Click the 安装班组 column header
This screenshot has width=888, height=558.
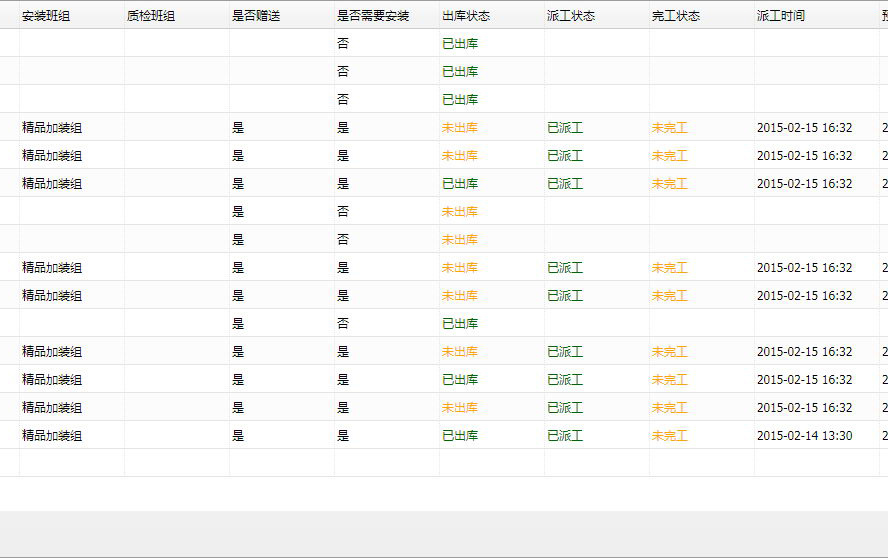pos(46,16)
